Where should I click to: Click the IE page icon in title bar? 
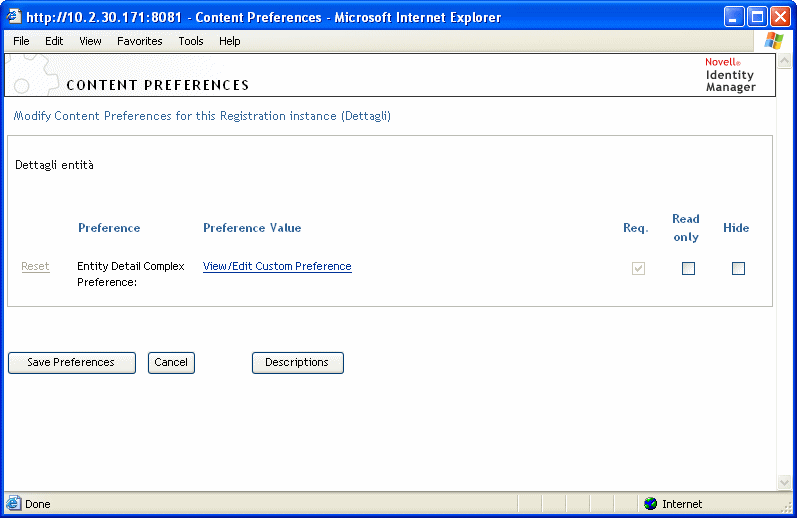tap(13, 17)
